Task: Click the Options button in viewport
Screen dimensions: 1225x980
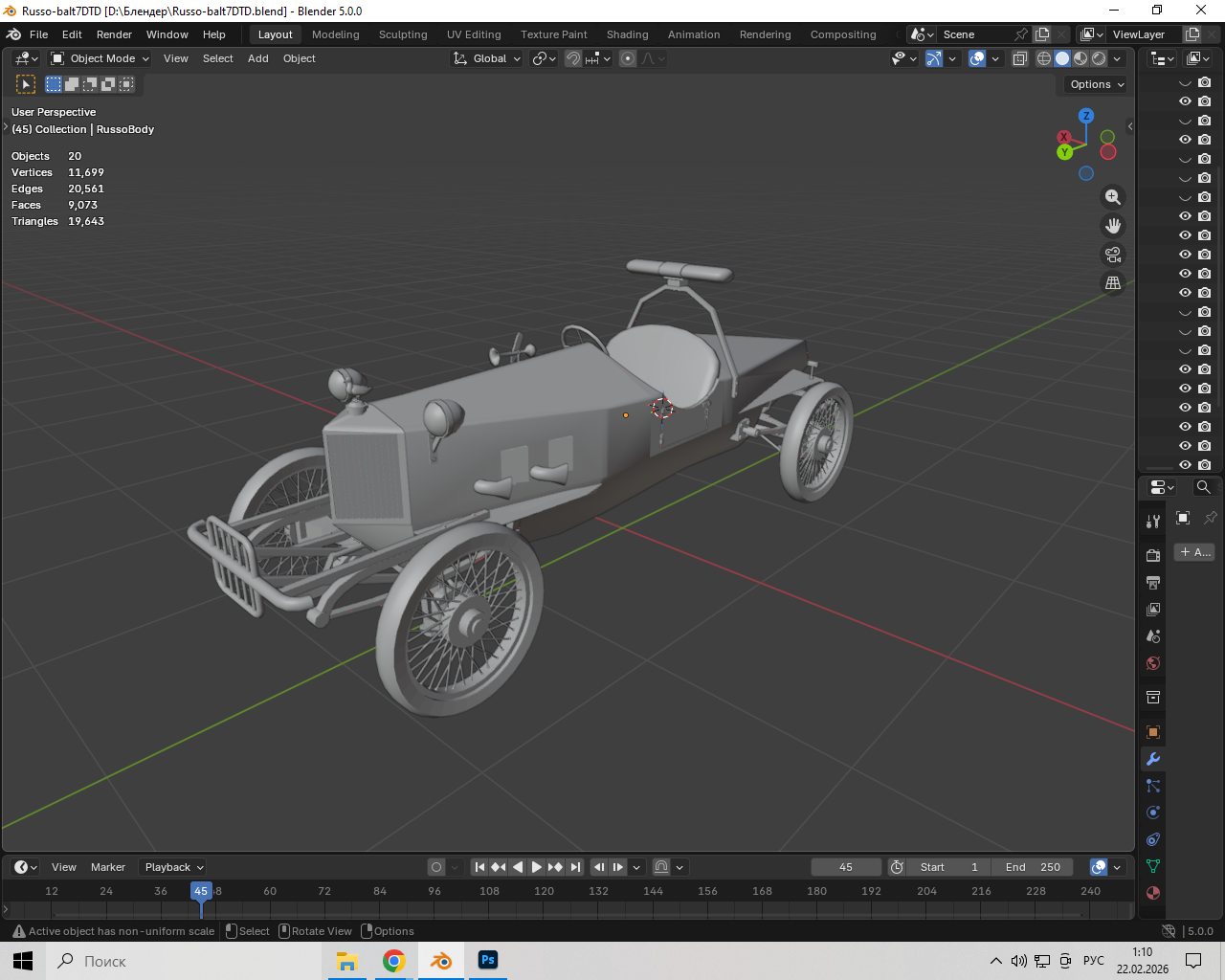Action: click(1097, 84)
